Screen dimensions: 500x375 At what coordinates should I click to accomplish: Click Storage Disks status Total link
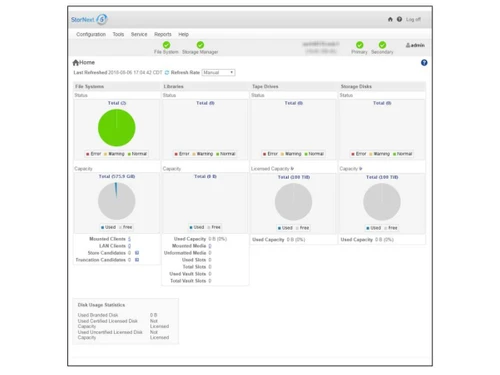pyautogui.click(x=382, y=103)
